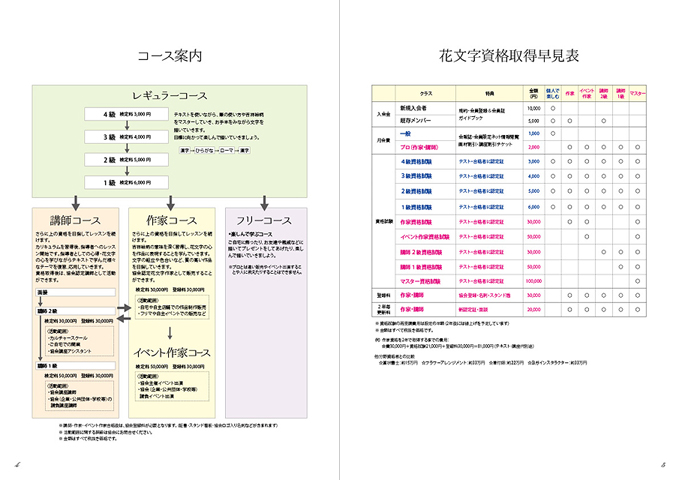Click the '講師1級' box in 講師コース
This screenshot has height=480, width=679.
point(76,366)
